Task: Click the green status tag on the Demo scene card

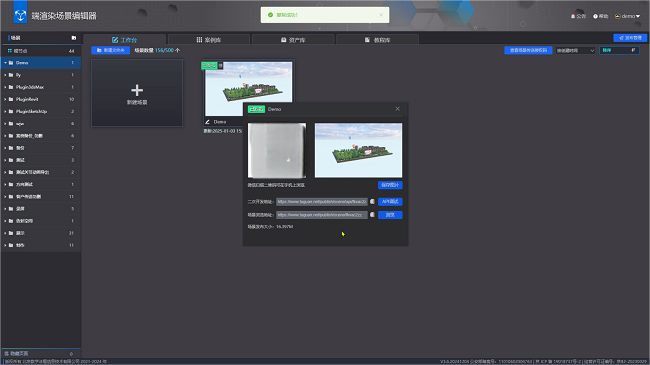Action: pyautogui.click(x=209, y=66)
